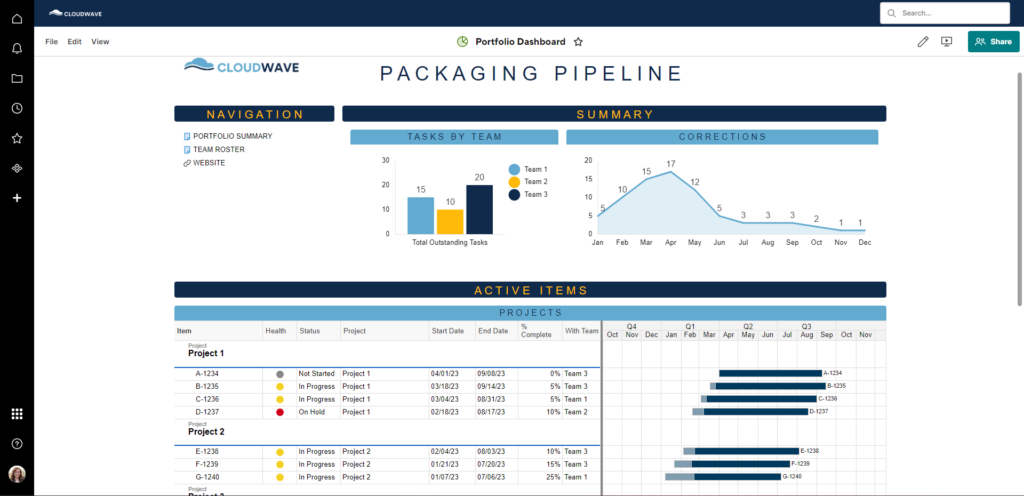Open the View menu
Viewport: 1024px width, 496px height.
pos(100,42)
